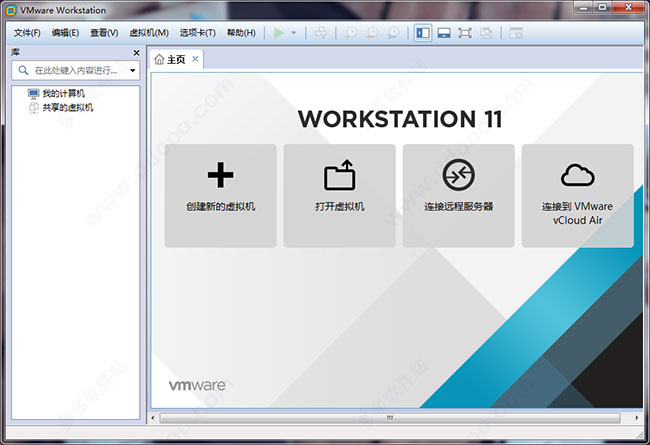Click the horizontal scrollbar at the bottom
Image resolution: width=650 pixels, height=445 pixels.
pos(390,417)
